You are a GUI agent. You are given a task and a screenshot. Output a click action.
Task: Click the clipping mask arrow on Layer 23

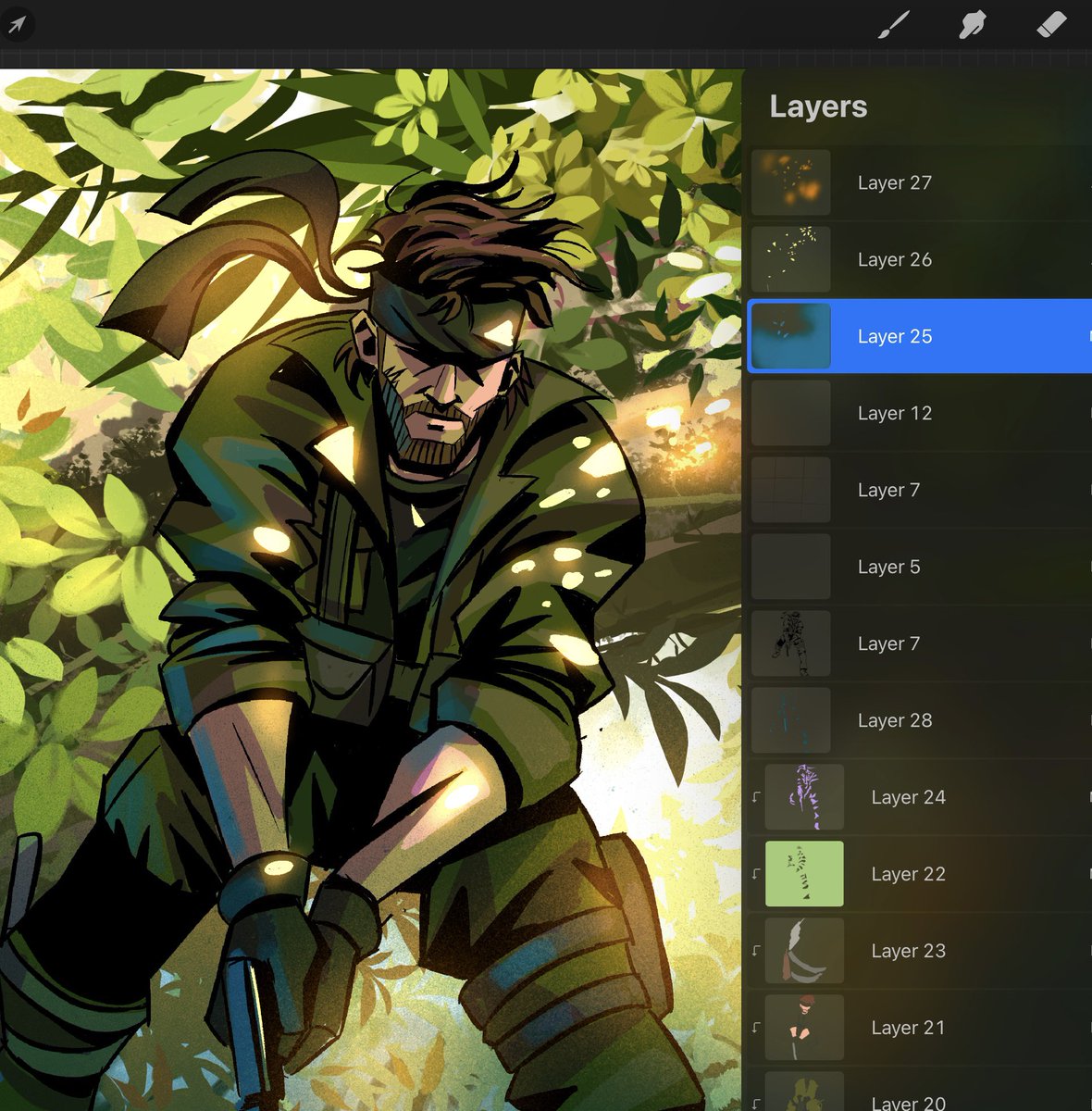click(756, 951)
